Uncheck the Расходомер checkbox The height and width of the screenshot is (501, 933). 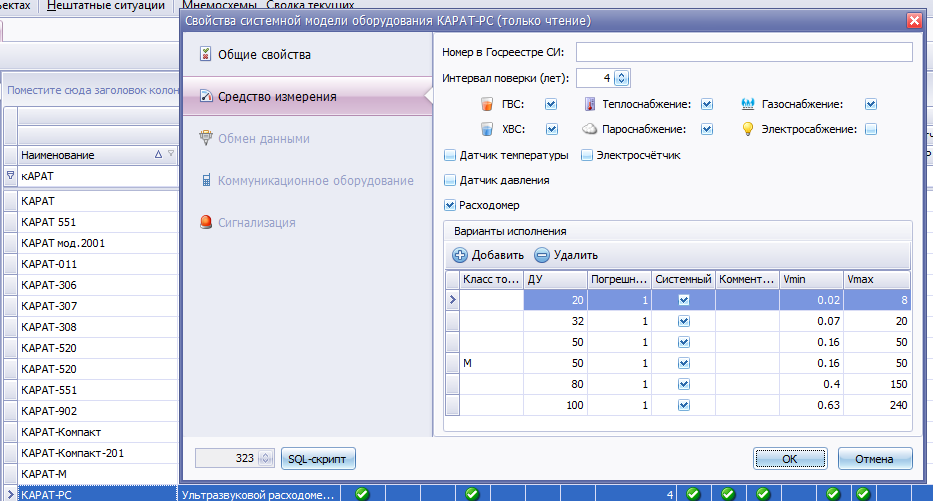coord(450,205)
